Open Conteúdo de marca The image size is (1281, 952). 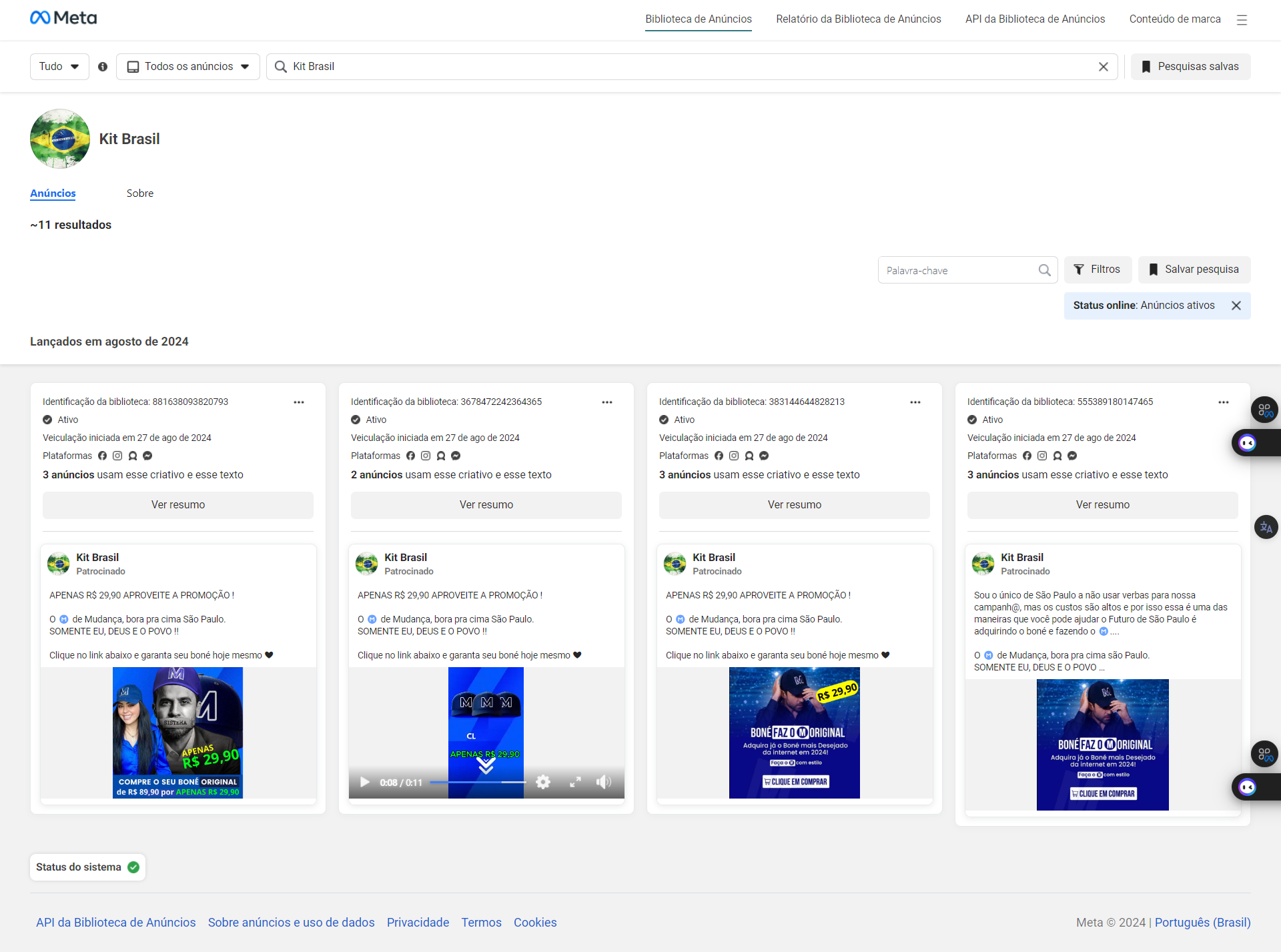pyautogui.click(x=1175, y=19)
